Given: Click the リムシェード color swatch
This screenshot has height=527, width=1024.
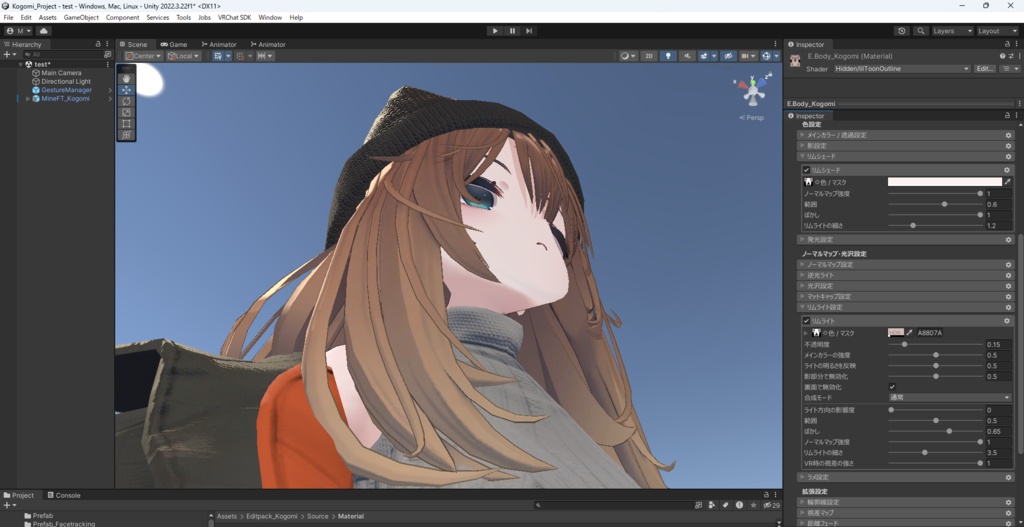Looking at the screenshot, I should [x=944, y=182].
